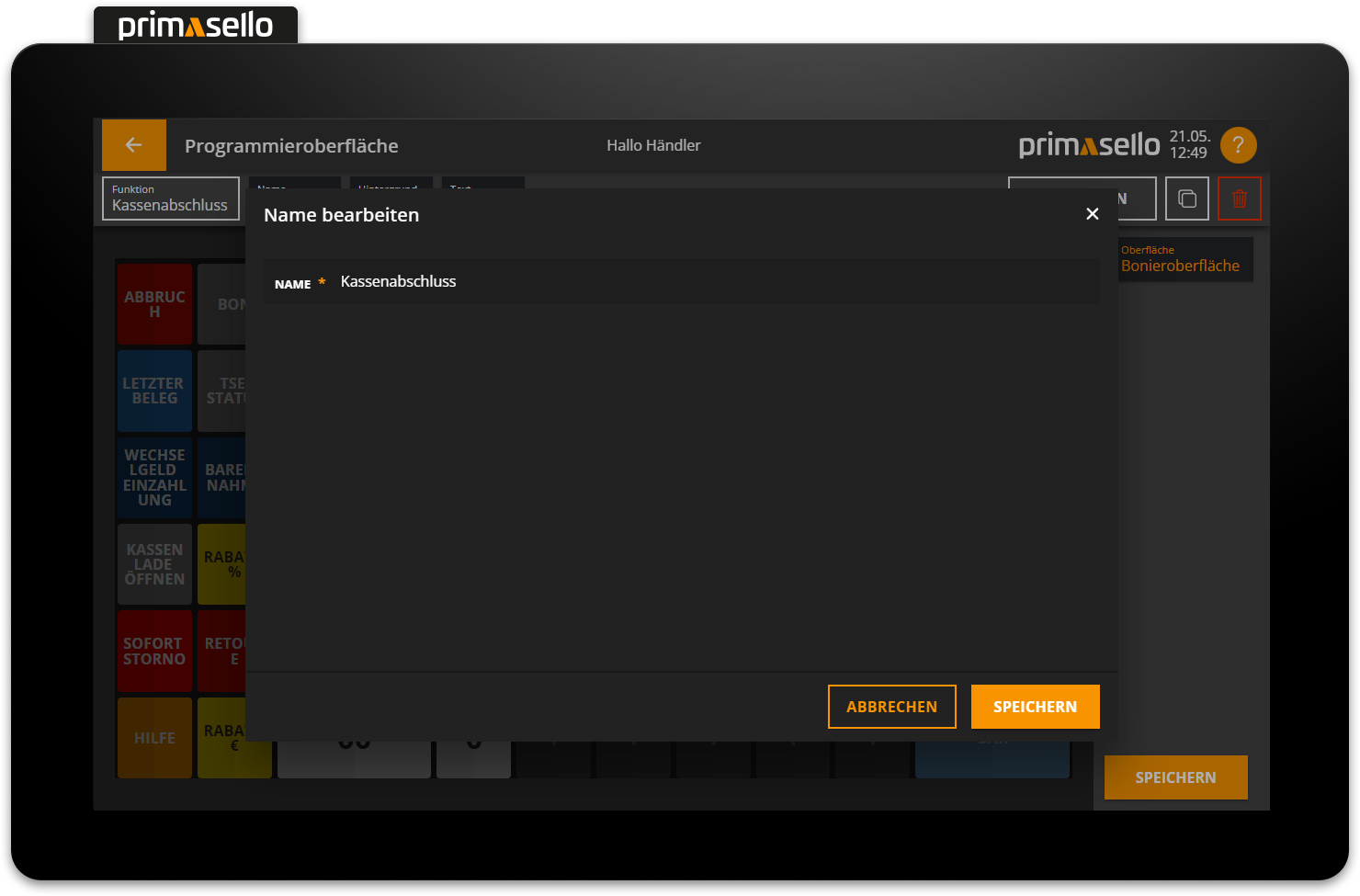Switch to the Hintergrund tab
Image resolution: width=1360 pixels, height=896 pixels.
(390, 187)
